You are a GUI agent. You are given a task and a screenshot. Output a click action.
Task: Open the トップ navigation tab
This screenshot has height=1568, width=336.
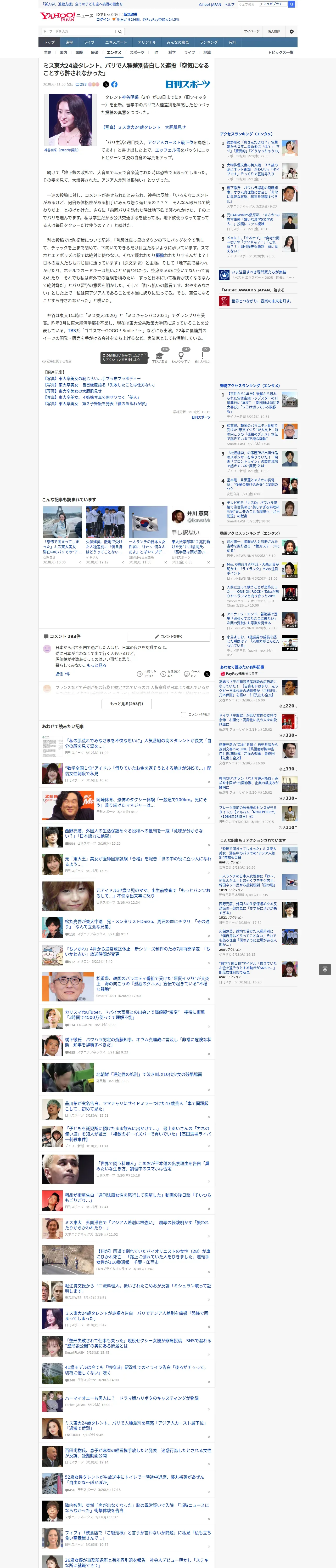[x=49, y=43]
